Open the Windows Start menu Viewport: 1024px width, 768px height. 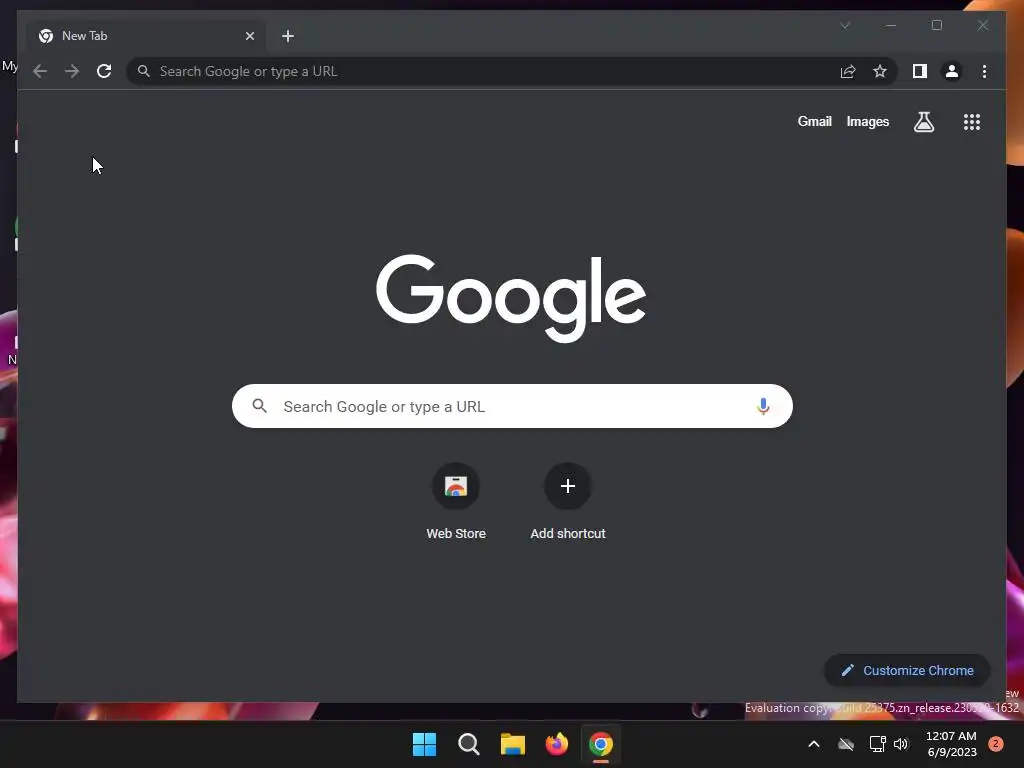click(x=424, y=744)
